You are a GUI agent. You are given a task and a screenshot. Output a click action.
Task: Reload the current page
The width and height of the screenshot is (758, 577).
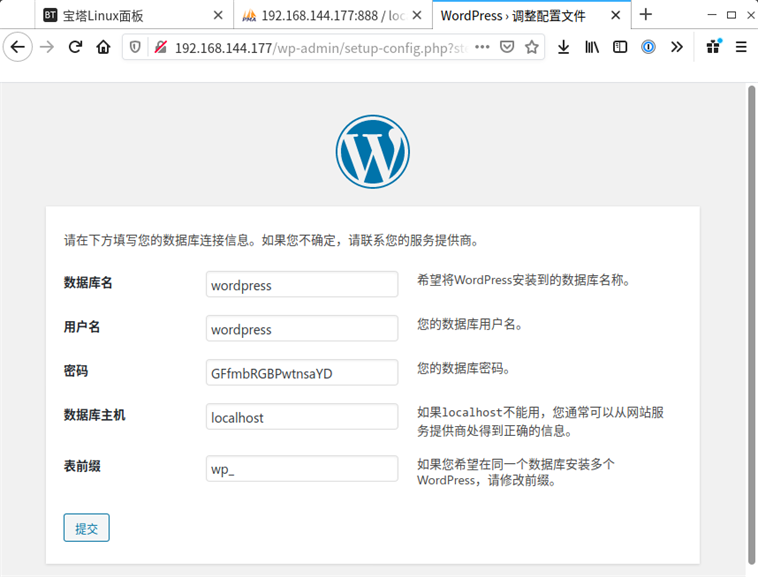[75, 47]
